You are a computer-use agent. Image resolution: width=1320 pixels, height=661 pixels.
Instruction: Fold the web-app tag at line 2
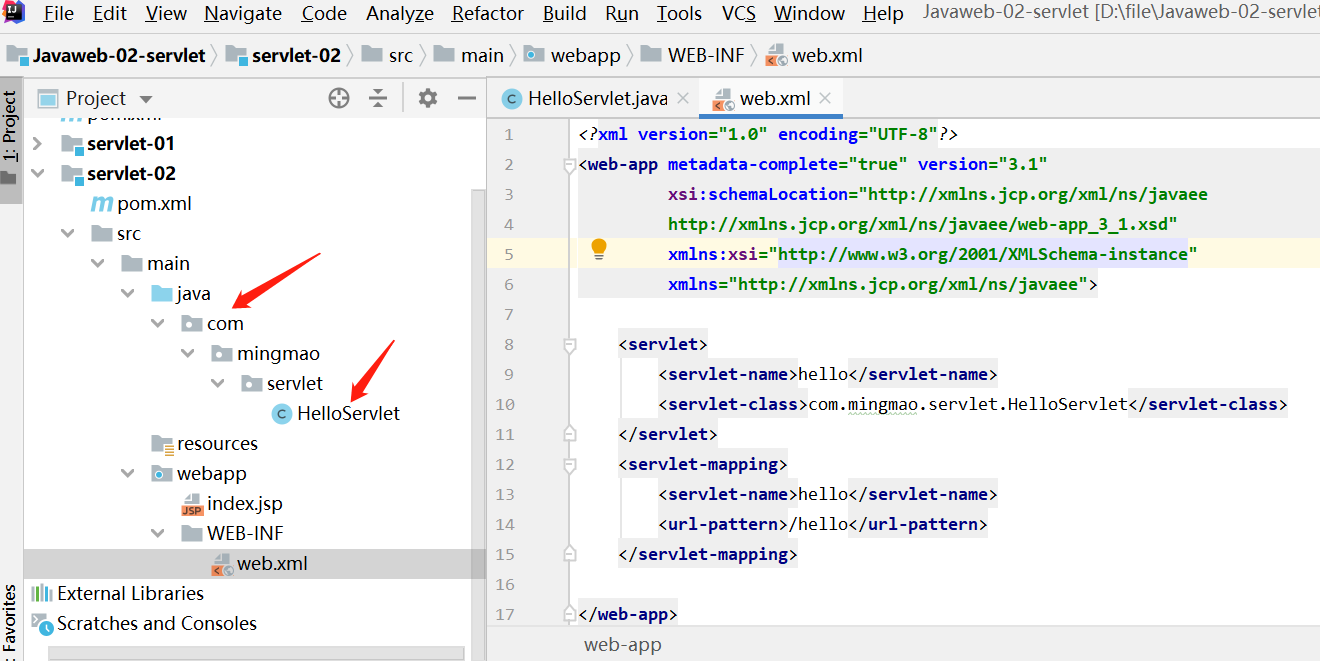pos(569,164)
